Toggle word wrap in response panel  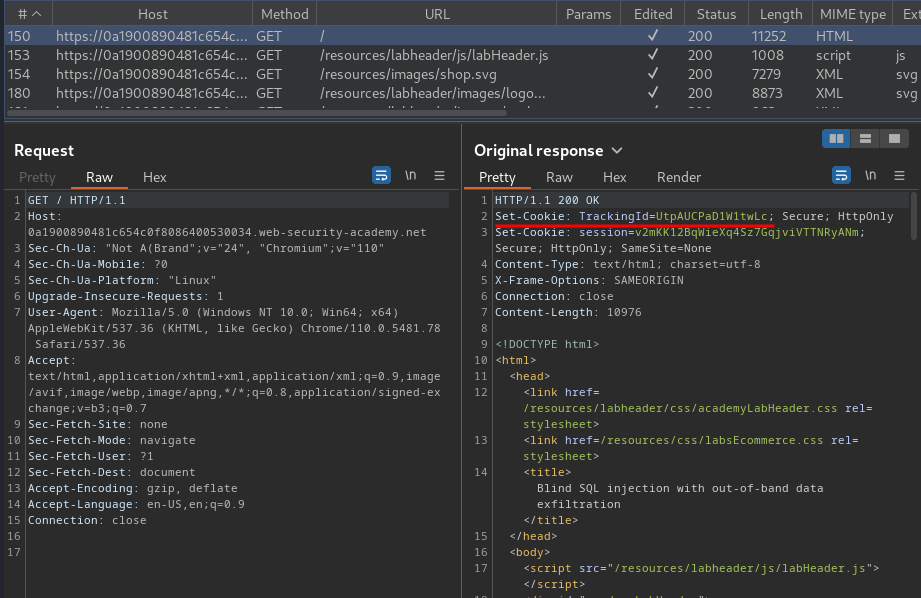click(x=841, y=175)
